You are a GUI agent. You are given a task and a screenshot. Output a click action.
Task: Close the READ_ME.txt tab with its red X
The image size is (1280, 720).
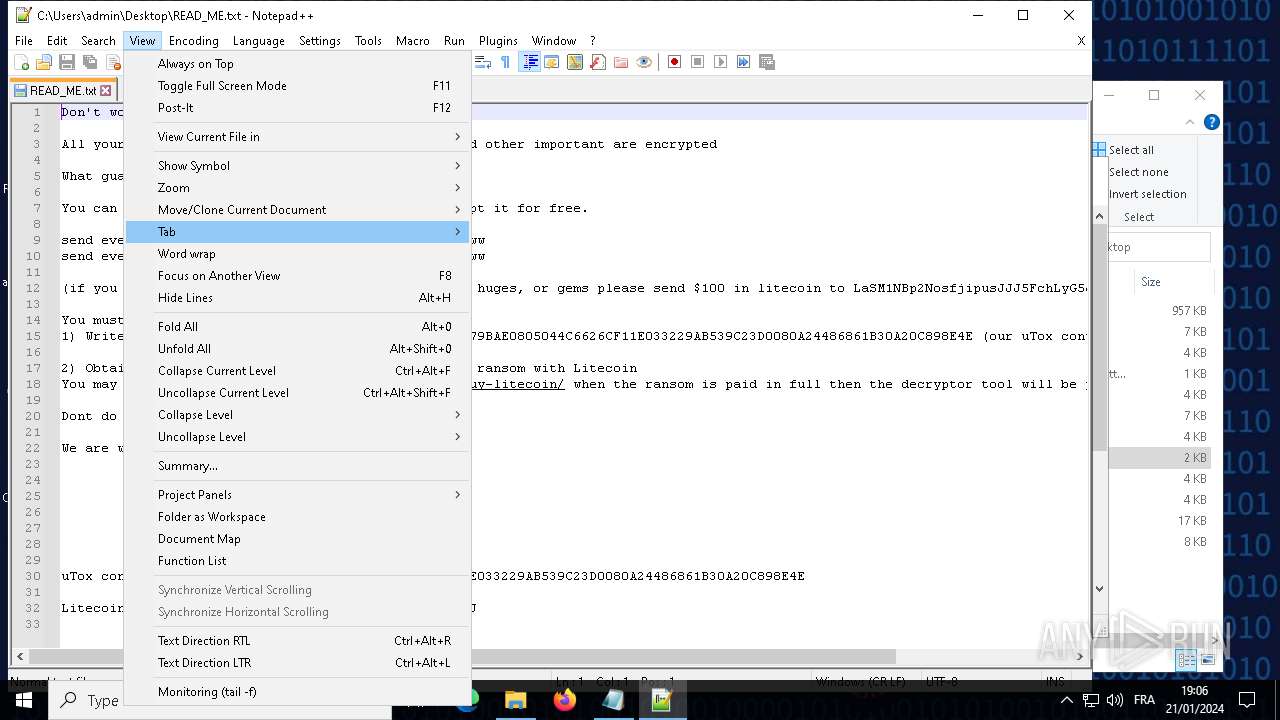tap(105, 91)
